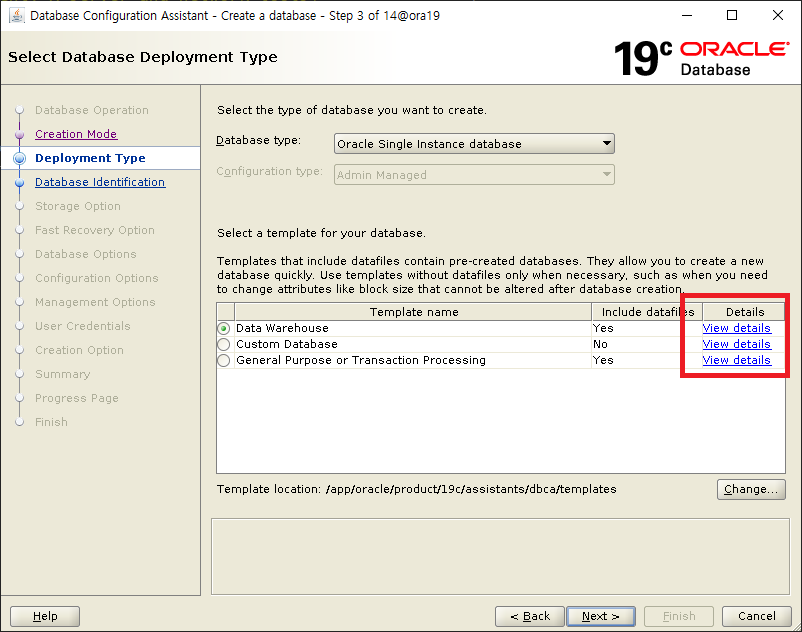The image size is (802, 632).
Task: Click the Include datafiles column header
Action: 648,312
